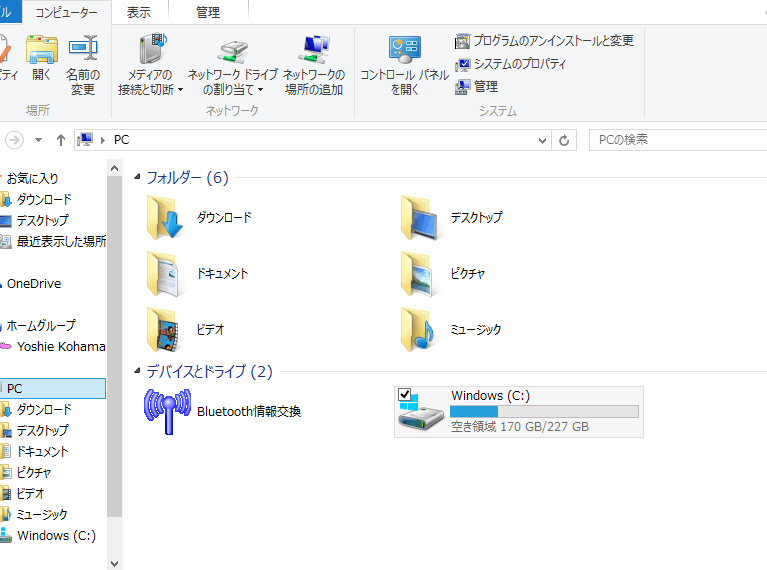Viewport: 767px width, 570px height.
Task: Click プログラムのアンインストールと変更
Action: coord(545,41)
